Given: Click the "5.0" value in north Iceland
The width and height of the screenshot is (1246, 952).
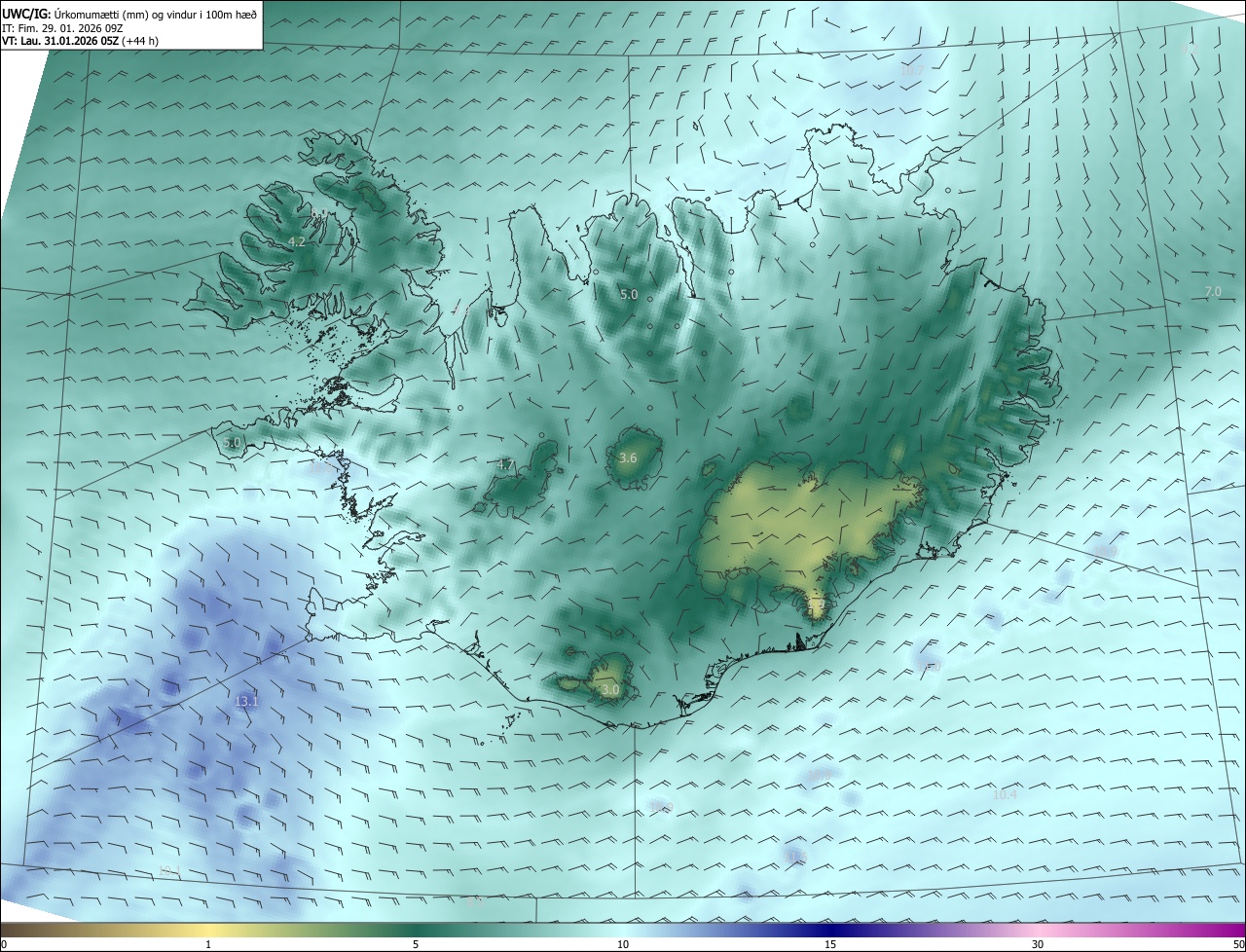Looking at the screenshot, I should (629, 294).
